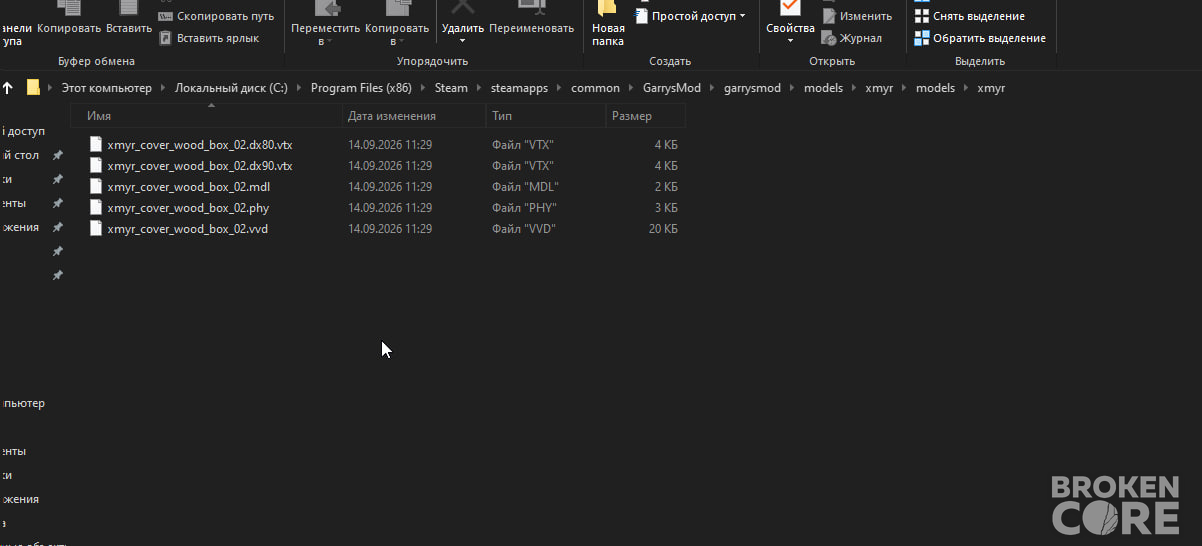Screen dimensions: 1202x546
Task: Go to GarrysMod in the address bar
Action: (x=672, y=88)
